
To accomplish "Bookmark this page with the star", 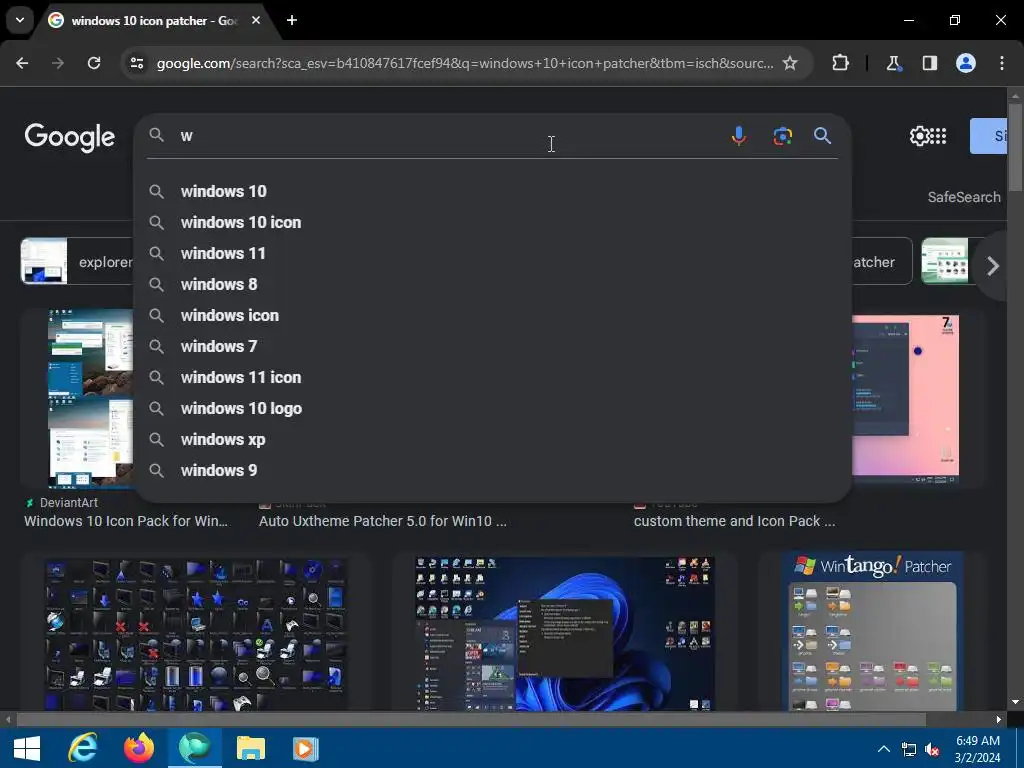I will pyautogui.click(x=790, y=63).
